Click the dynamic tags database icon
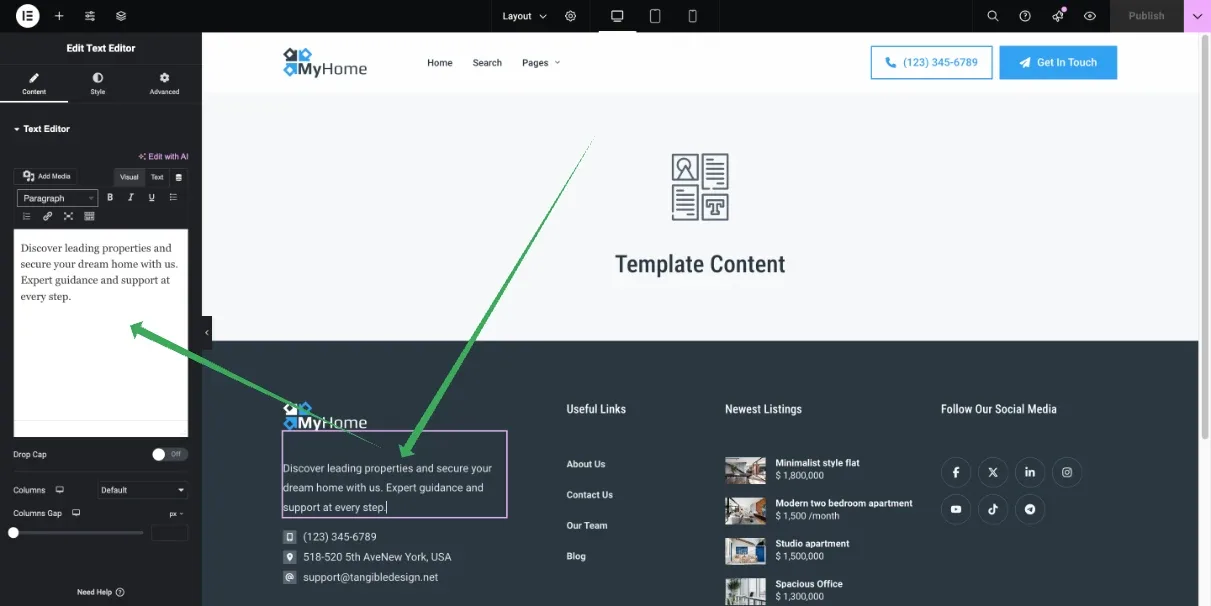Image resolution: width=1211 pixels, height=606 pixels. tap(179, 177)
